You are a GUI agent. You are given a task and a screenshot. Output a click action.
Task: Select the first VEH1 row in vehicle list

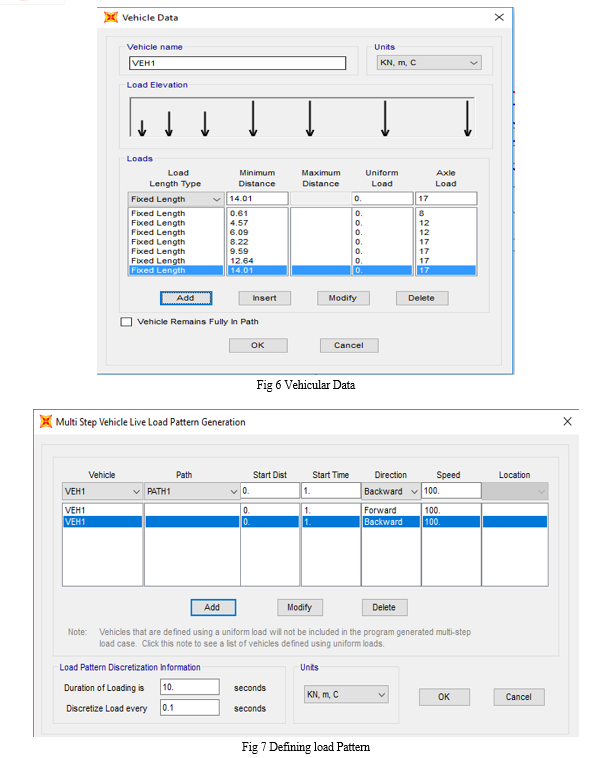(305, 510)
